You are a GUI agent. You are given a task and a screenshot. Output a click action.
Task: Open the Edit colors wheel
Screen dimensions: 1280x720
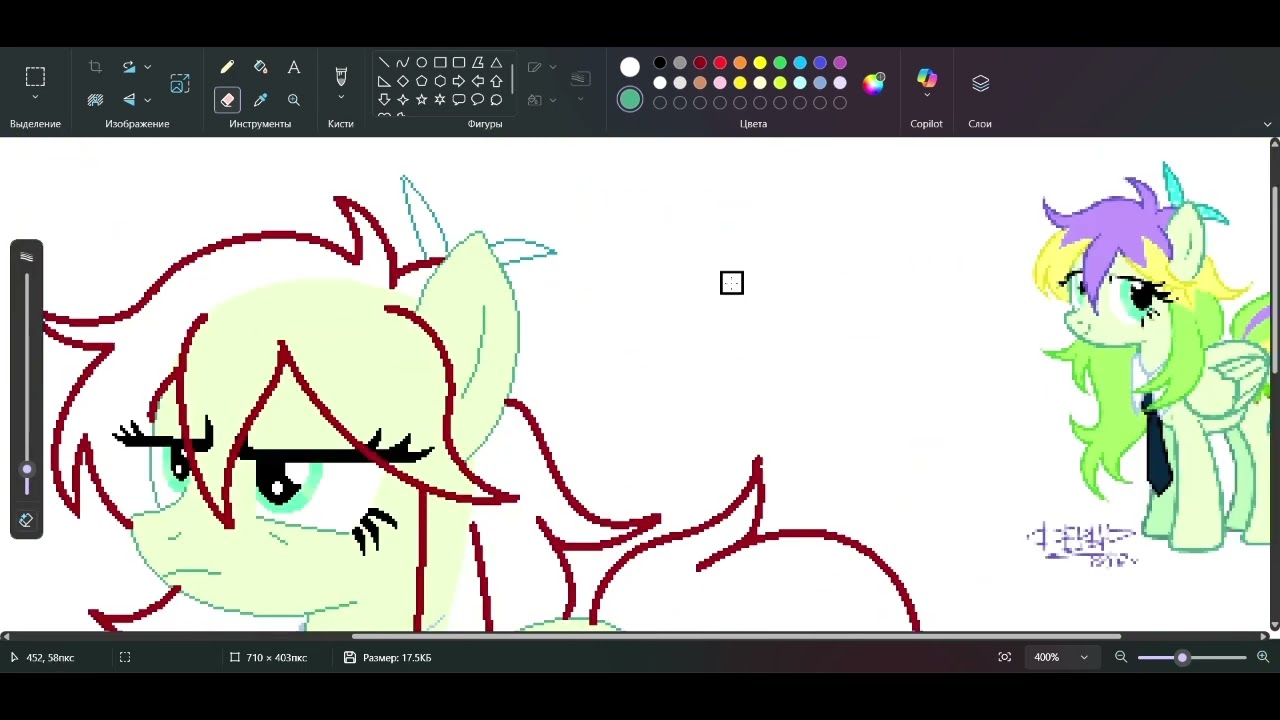874,83
